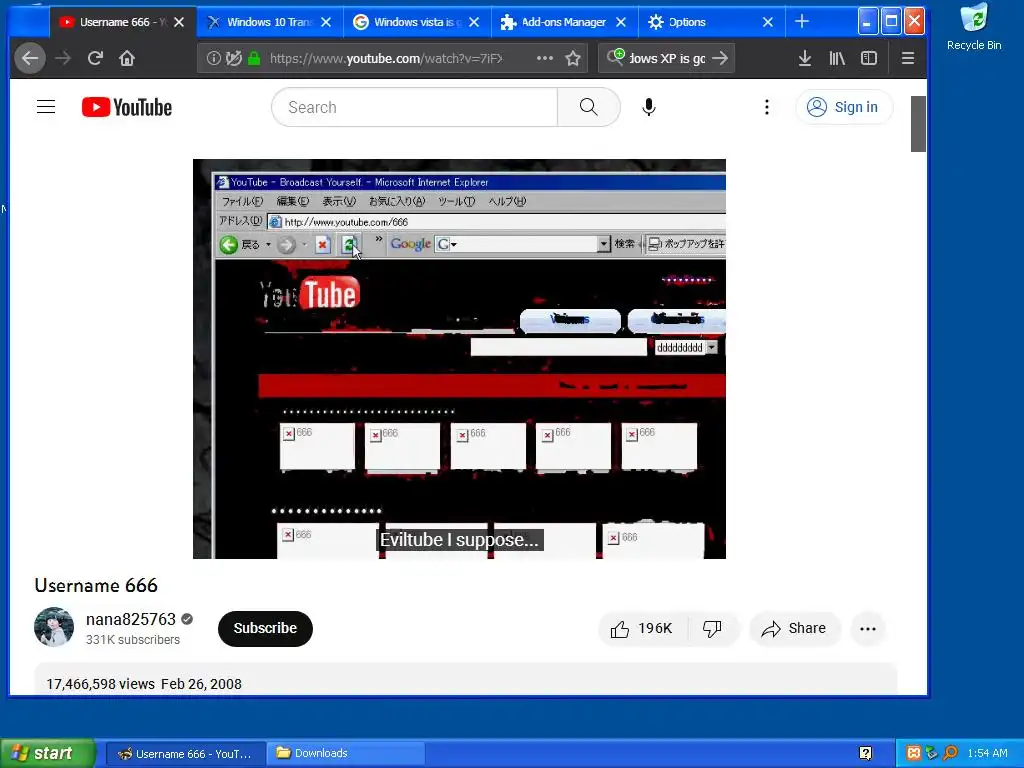Click the page vertical scrollbar thumb

pos(918,124)
